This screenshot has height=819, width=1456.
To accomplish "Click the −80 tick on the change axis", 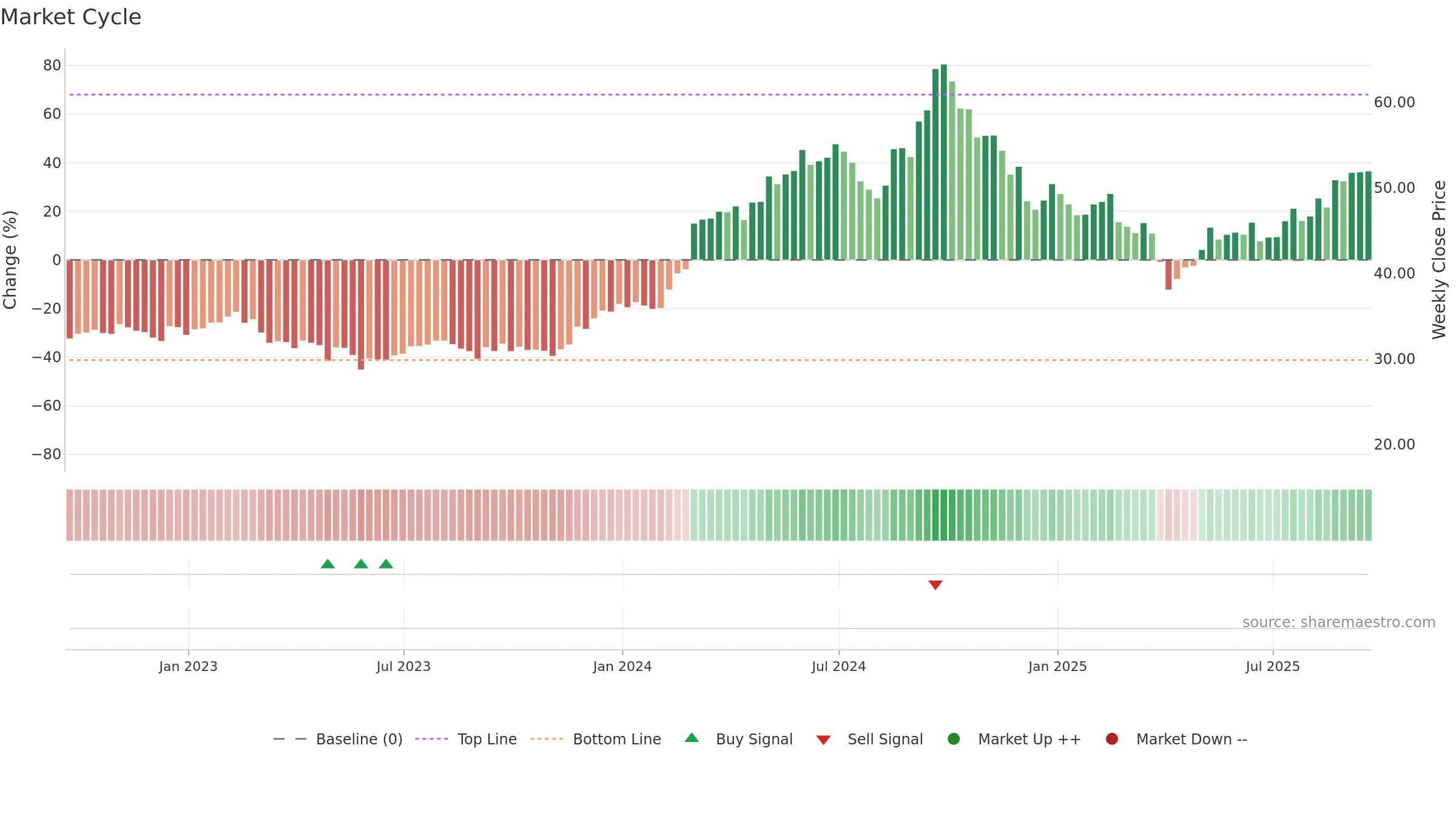I will coord(47,454).
